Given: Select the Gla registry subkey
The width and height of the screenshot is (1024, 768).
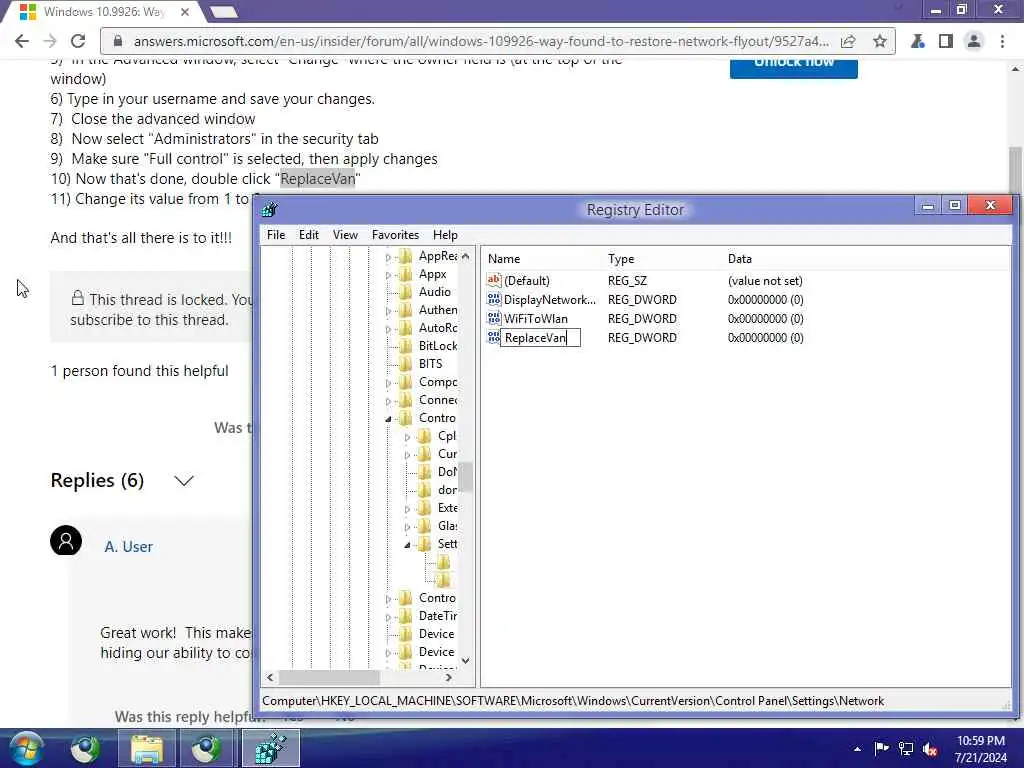Looking at the screenshot, I should (447, 526).
